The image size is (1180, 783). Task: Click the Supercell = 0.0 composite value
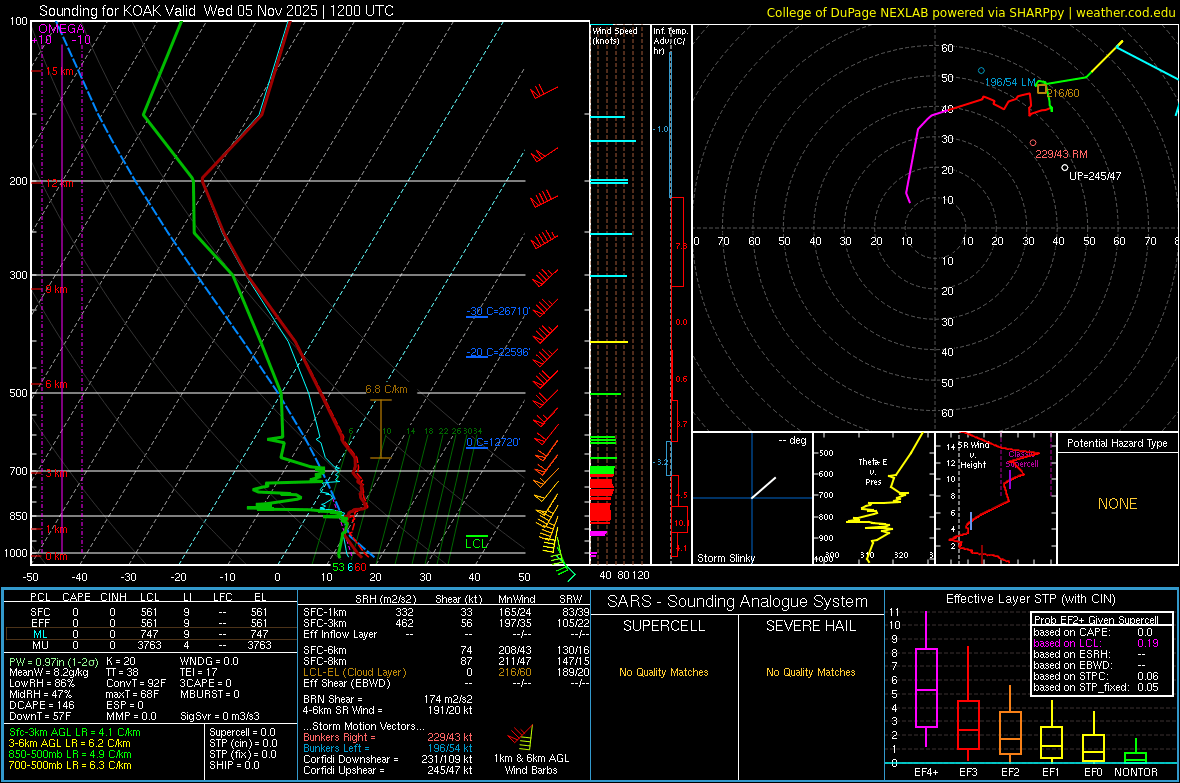click(x=242, y=732)
